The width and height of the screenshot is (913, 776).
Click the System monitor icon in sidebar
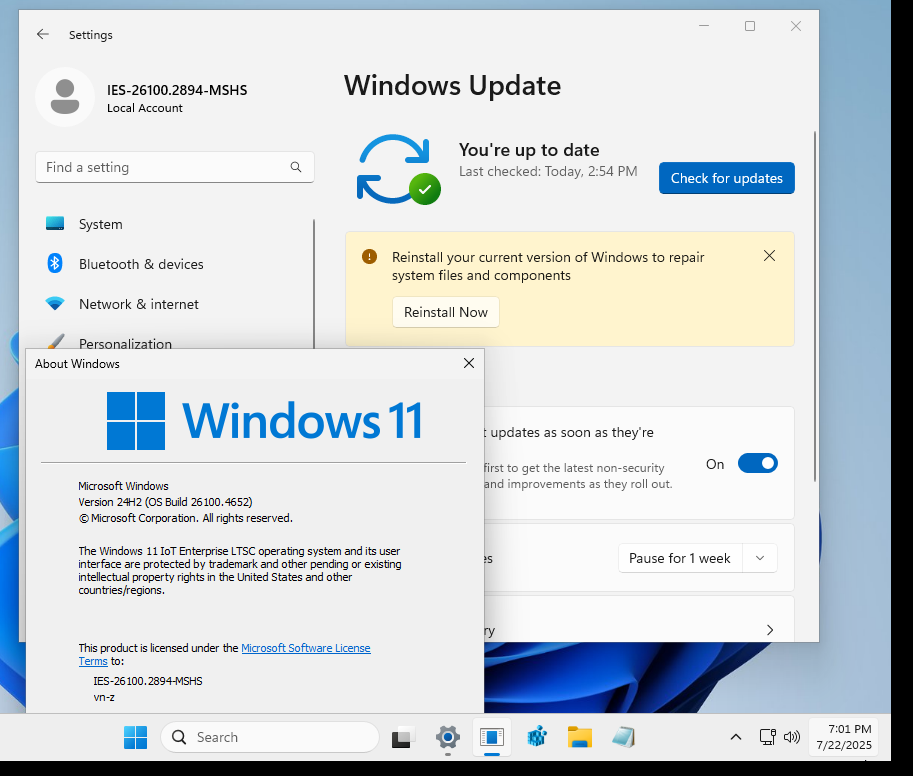[x=55, y=224]
